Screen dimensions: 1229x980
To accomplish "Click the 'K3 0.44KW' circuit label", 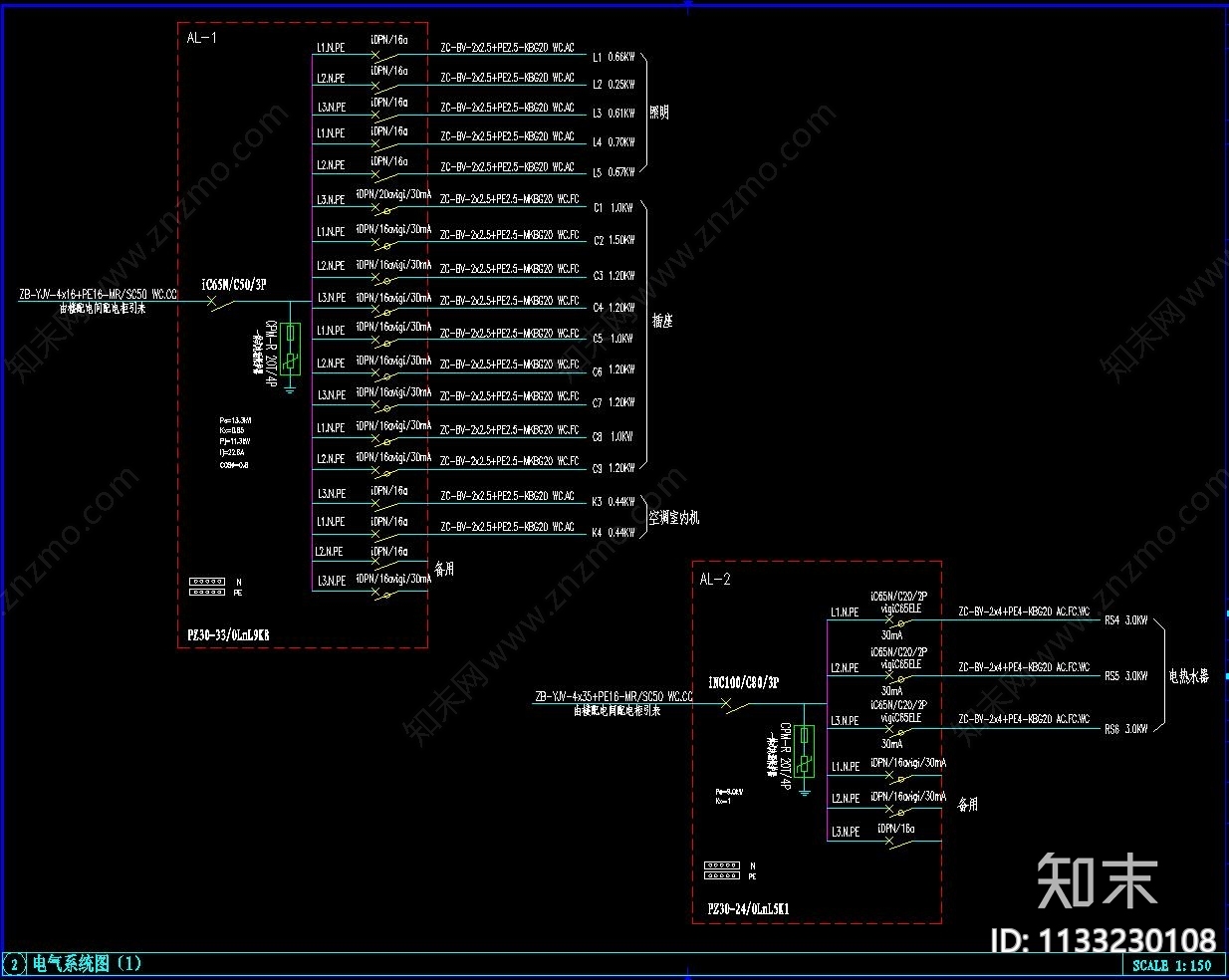I will [614, 502].
